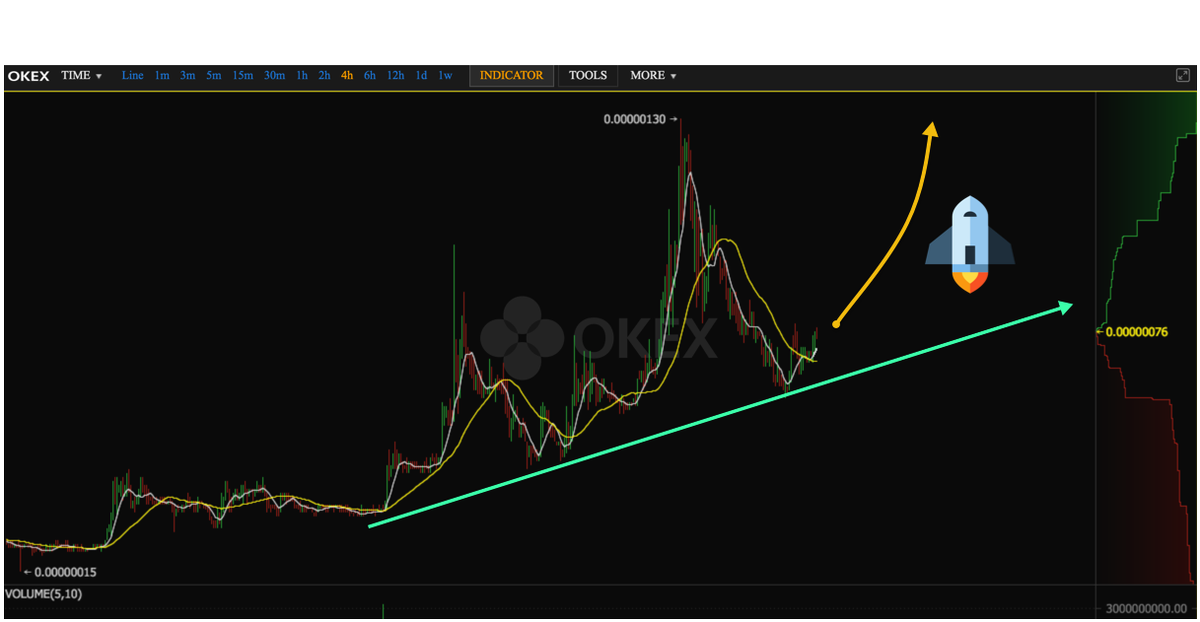The width and height of the screenshot is (1200, 622).
Task: Select the 15m interval
Action: pyautogui.click(x=243, y=75)
